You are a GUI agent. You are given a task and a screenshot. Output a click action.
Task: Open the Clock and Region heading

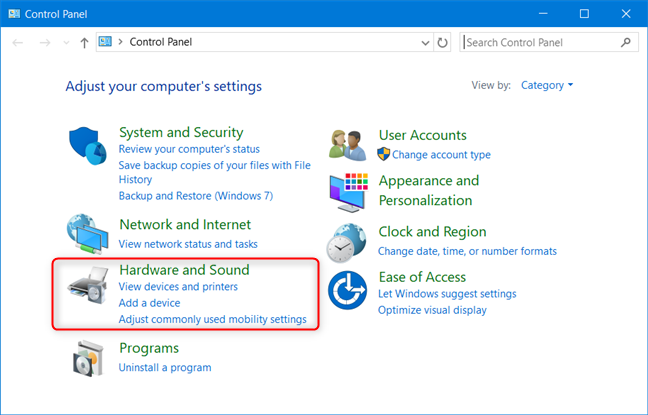coord(432,232)
